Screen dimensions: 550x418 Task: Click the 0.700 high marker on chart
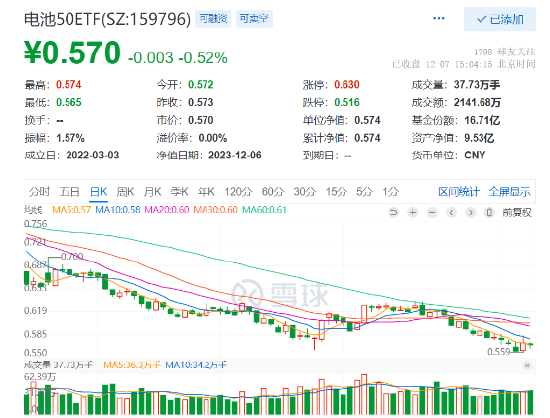(72, 257)
